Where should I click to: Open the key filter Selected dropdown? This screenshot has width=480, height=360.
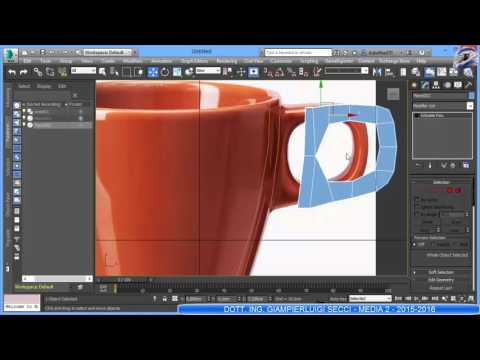click(x=370, y=299)
